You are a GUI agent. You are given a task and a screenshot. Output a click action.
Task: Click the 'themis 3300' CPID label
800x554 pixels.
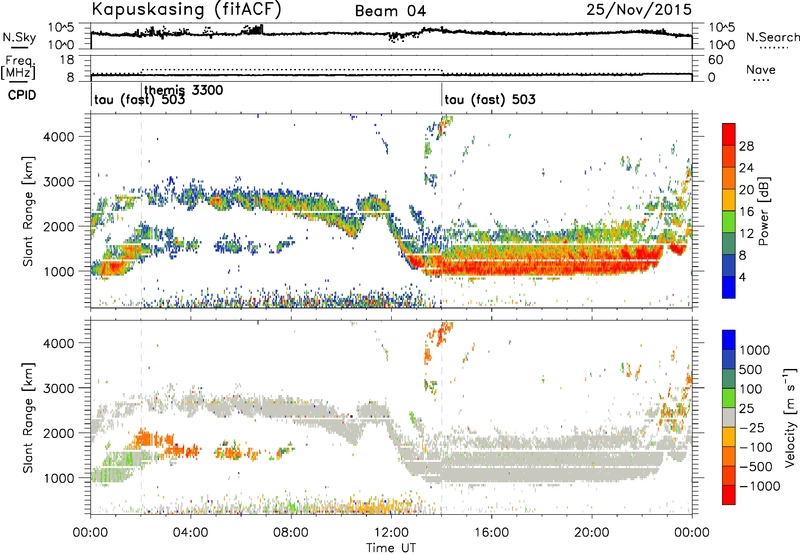(184, 90)
